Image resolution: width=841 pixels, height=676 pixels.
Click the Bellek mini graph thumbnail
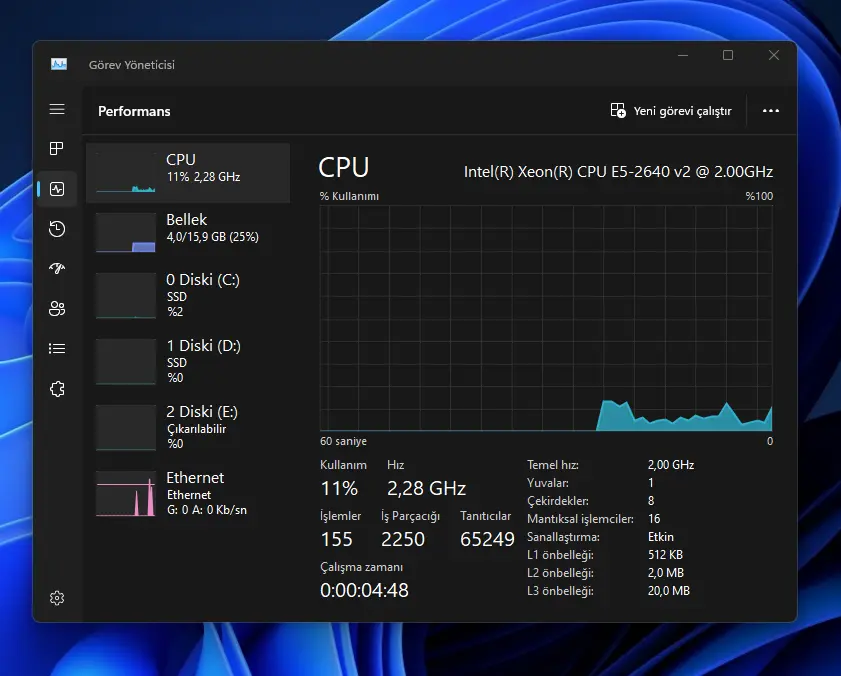[x=126, y=232]
